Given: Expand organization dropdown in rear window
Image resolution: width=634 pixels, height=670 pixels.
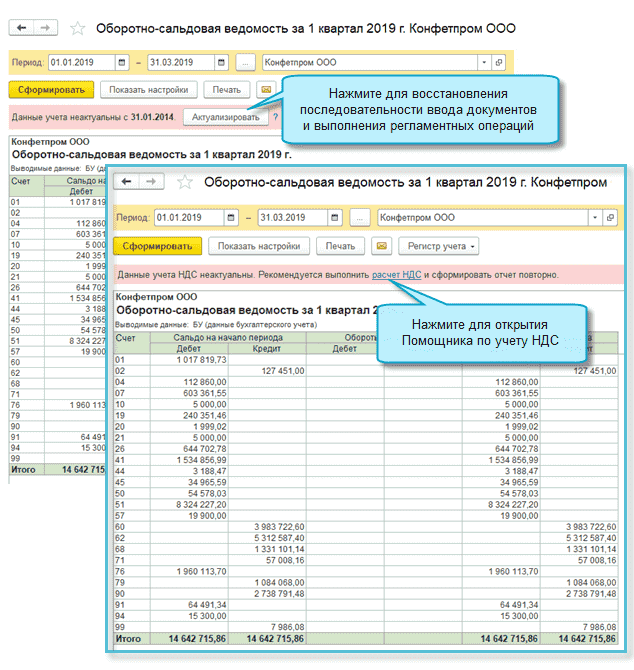Looking at the screenshot, I should [x=484, y=62].
